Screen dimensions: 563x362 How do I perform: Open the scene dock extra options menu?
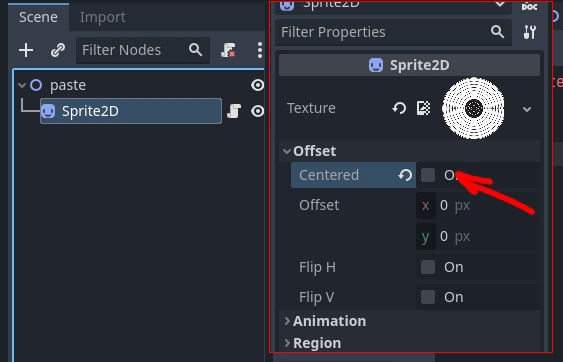coord(260,50)
